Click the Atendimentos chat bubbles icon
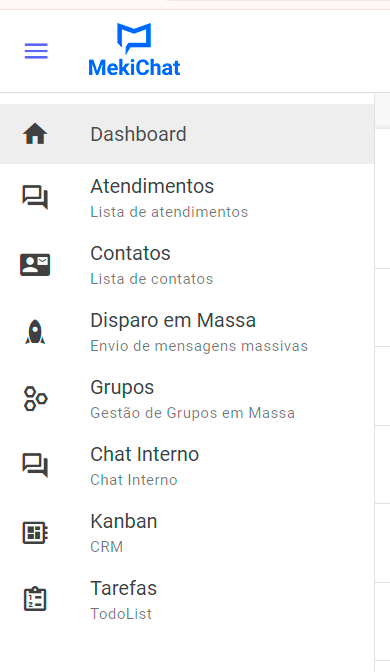The height and width of the screenshot is (672, 390). (x=35, y=198)
